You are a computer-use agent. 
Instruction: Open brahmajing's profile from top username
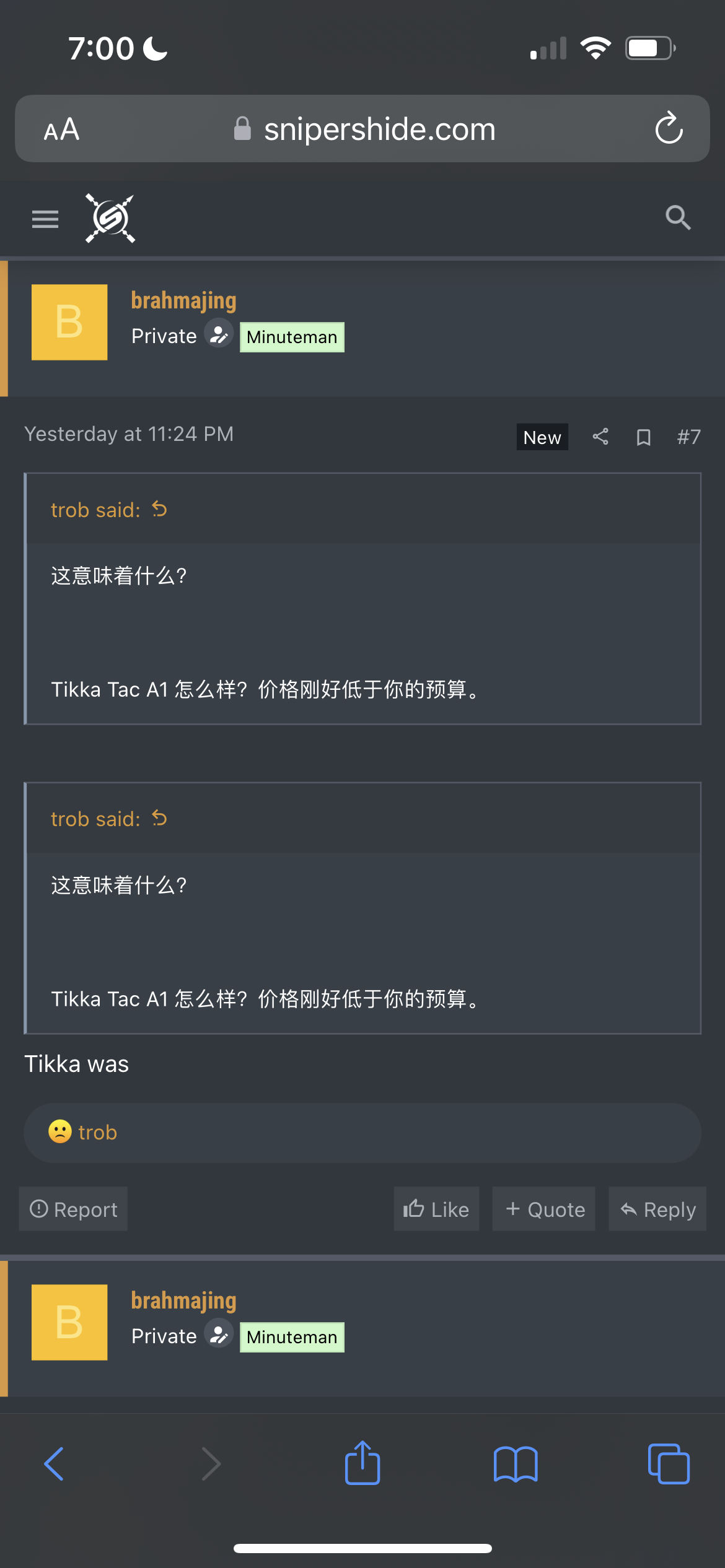click(x=183, y=300)
